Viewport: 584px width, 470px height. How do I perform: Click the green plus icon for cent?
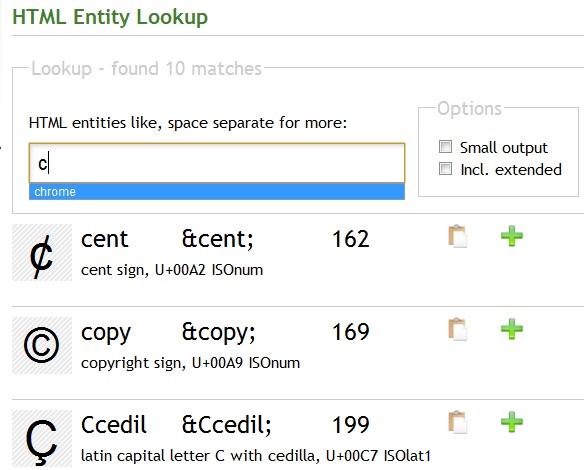[512, 236]
